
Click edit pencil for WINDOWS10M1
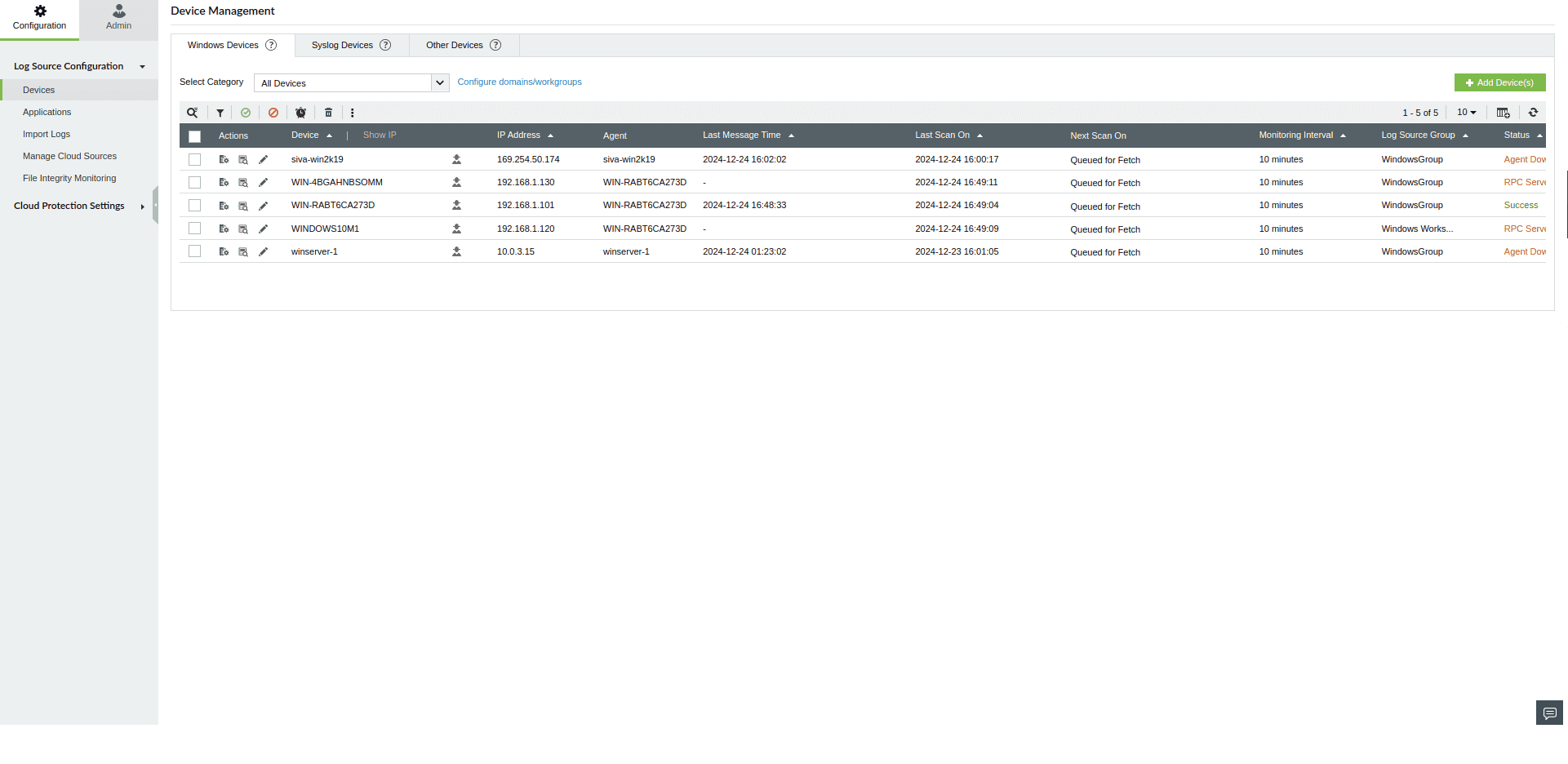pos(263,229)
